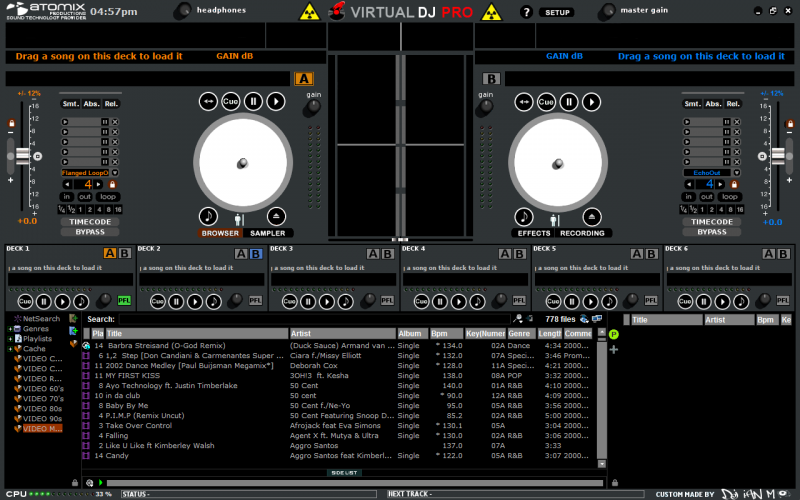The width and height of the screenshot is (800, 500).
Task: Click the large Cue button on left deck
Action: (x=231, y=101)
